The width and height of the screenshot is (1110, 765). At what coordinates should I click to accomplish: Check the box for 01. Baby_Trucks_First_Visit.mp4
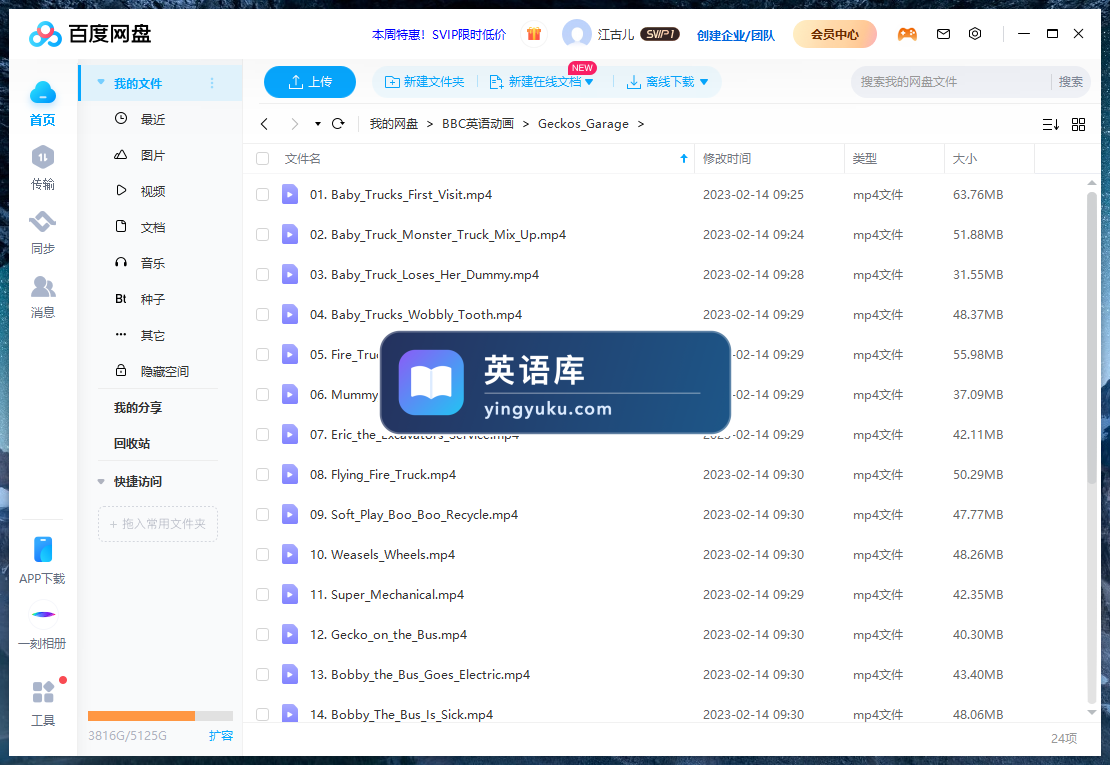[263, 195]
